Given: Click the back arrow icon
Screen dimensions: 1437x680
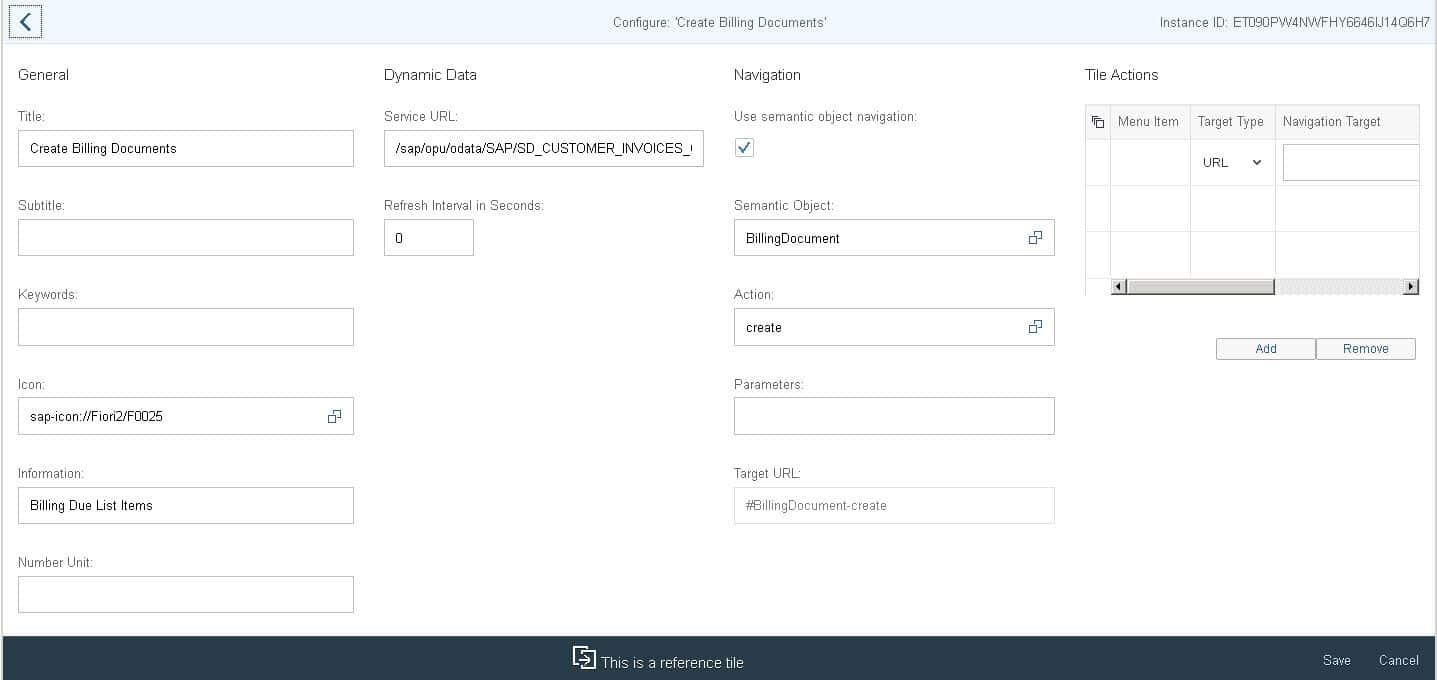Looking at the screenshot, I should coord(25,22).
